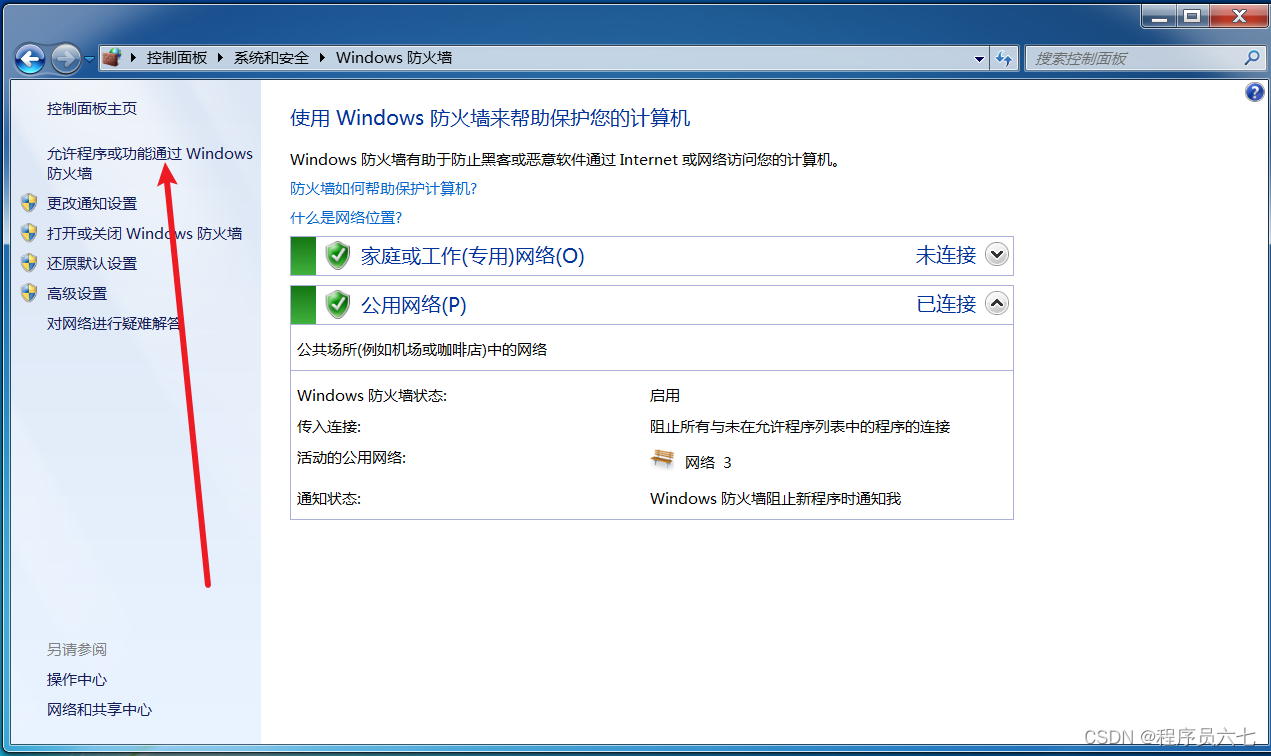The height and width of the screenshot is (756, 1271).
Task: Click the shield icon beside 打开或关闭 Windows 防火墙
Action: pos(29,233)
